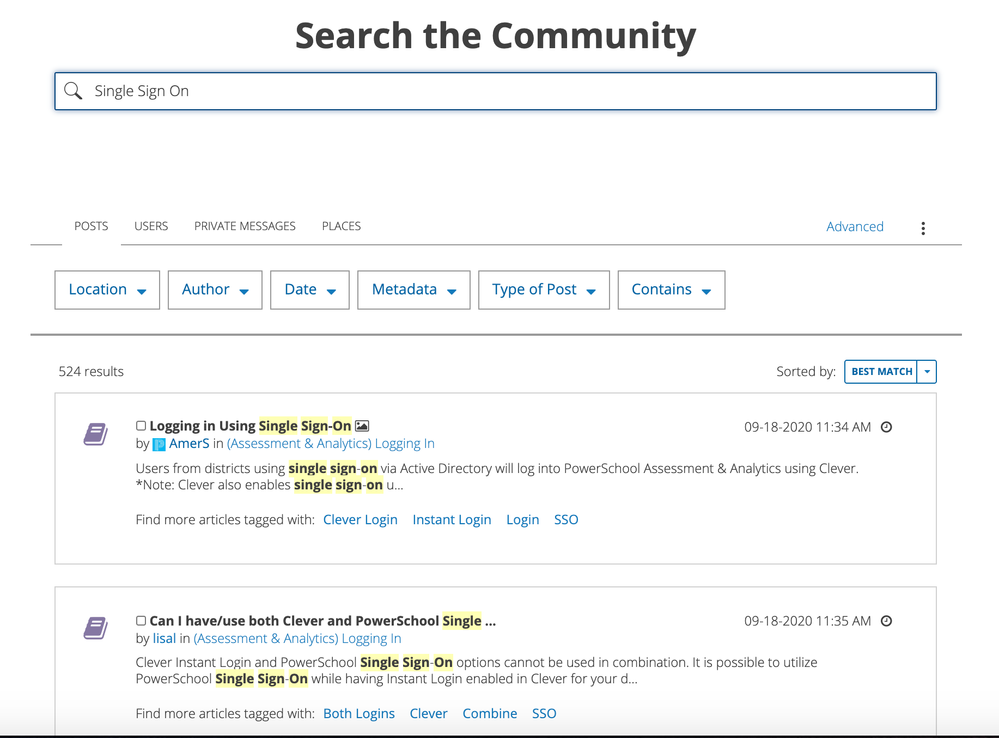The height and width of the screenshot is (738, 999).
Task: Click the Clever Login tag
Action: (x=360, y=520)
